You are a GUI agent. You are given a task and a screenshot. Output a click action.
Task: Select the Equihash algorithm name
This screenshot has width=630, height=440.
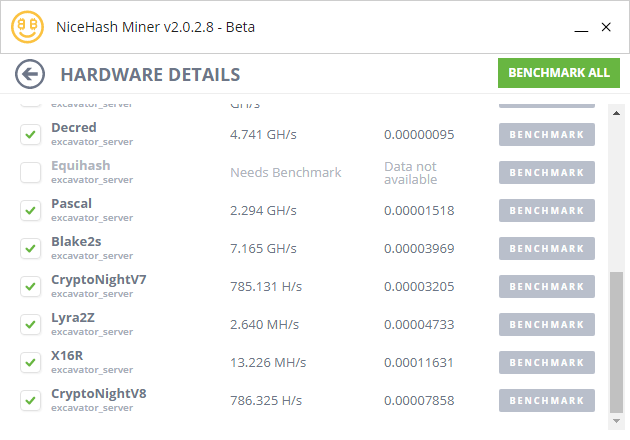pos(81,166)
